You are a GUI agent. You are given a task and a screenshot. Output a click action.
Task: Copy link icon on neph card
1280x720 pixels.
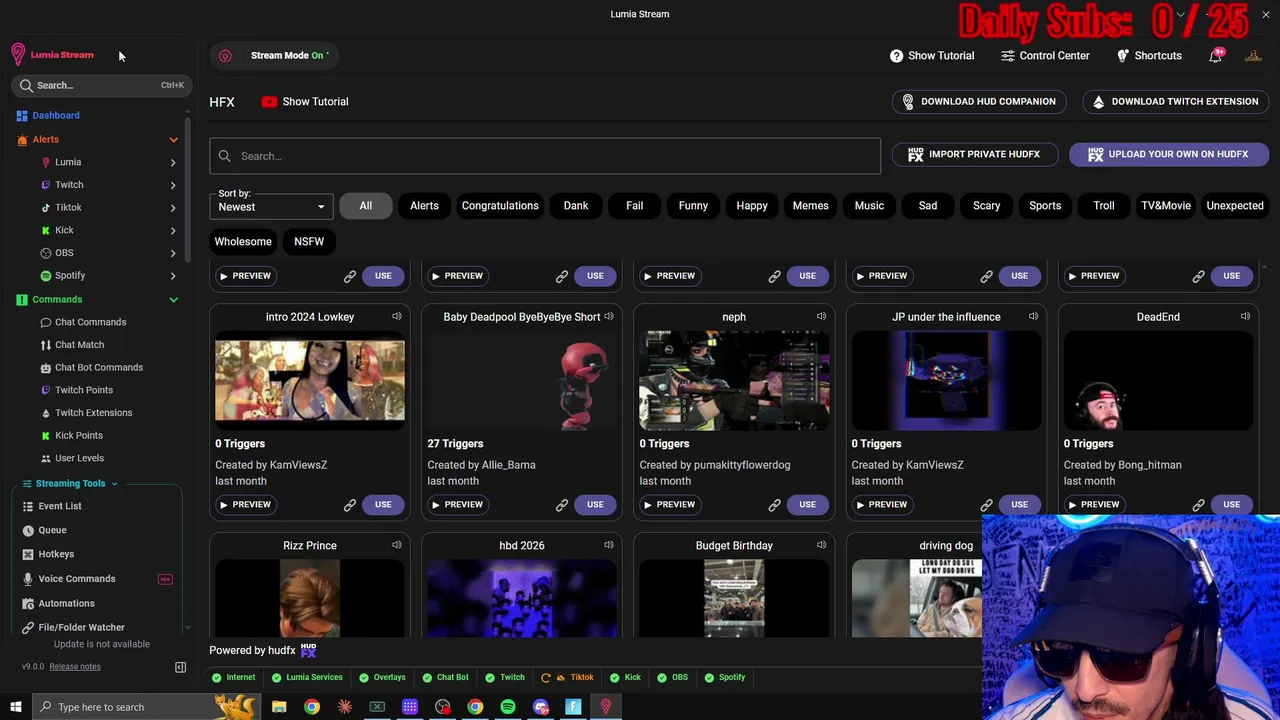(x=774, y=505)
